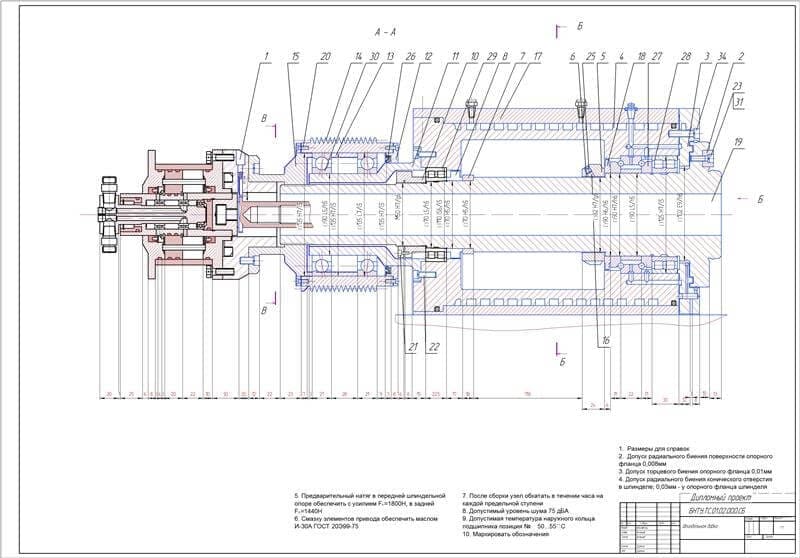Click part callout number 29
The image size is (800, 558).
(x=491, y=57)
